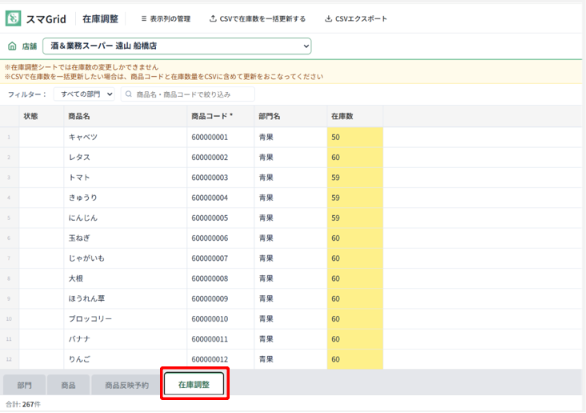Click the 在庫数 column header
586x413 pixels.
coord(355,116)
